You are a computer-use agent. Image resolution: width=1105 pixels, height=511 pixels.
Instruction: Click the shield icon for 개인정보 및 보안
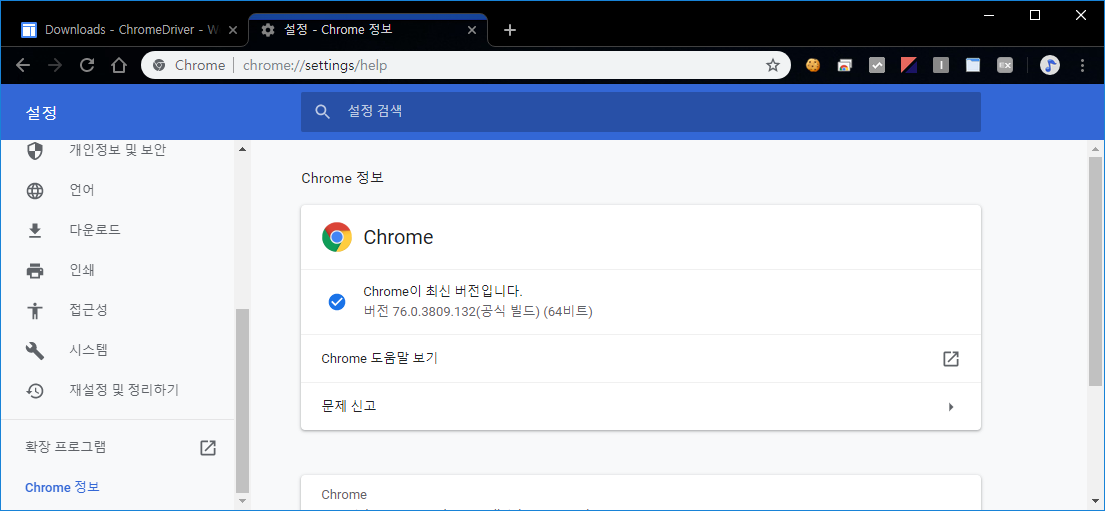click(x=35, y=151)
